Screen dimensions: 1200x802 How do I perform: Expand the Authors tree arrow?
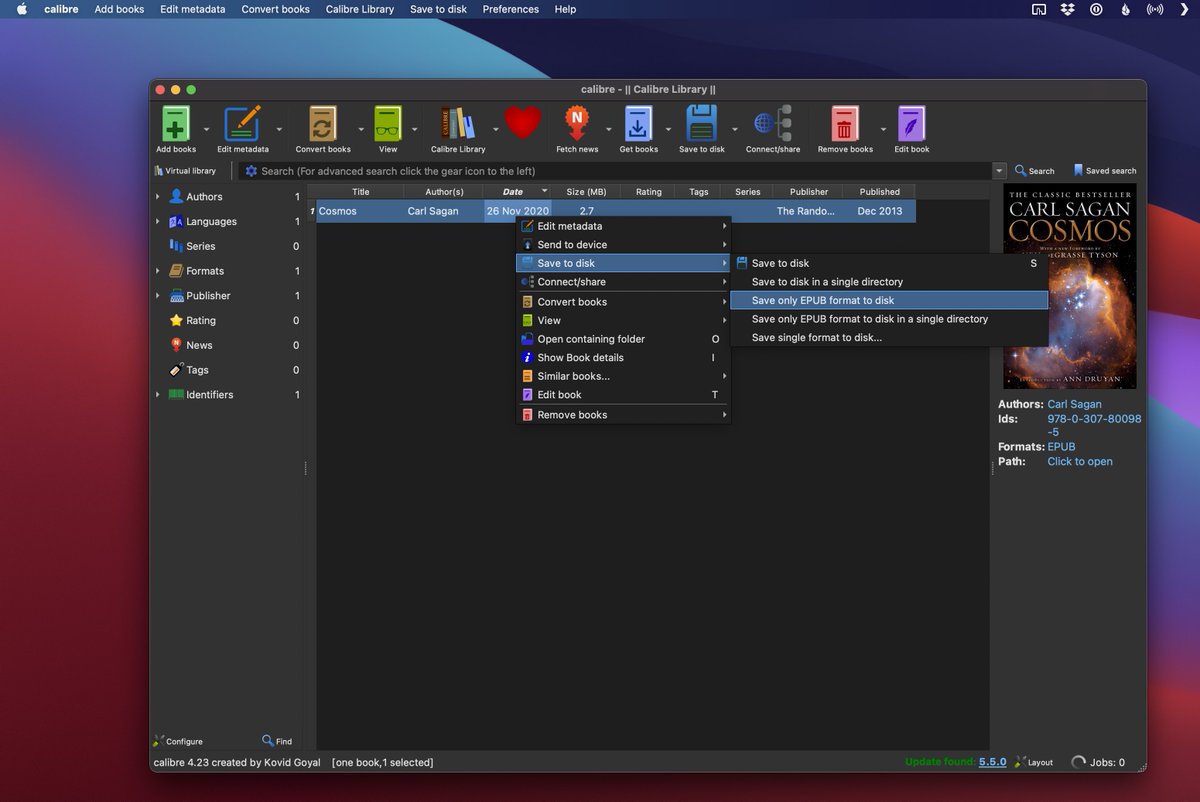pos(158,197)
